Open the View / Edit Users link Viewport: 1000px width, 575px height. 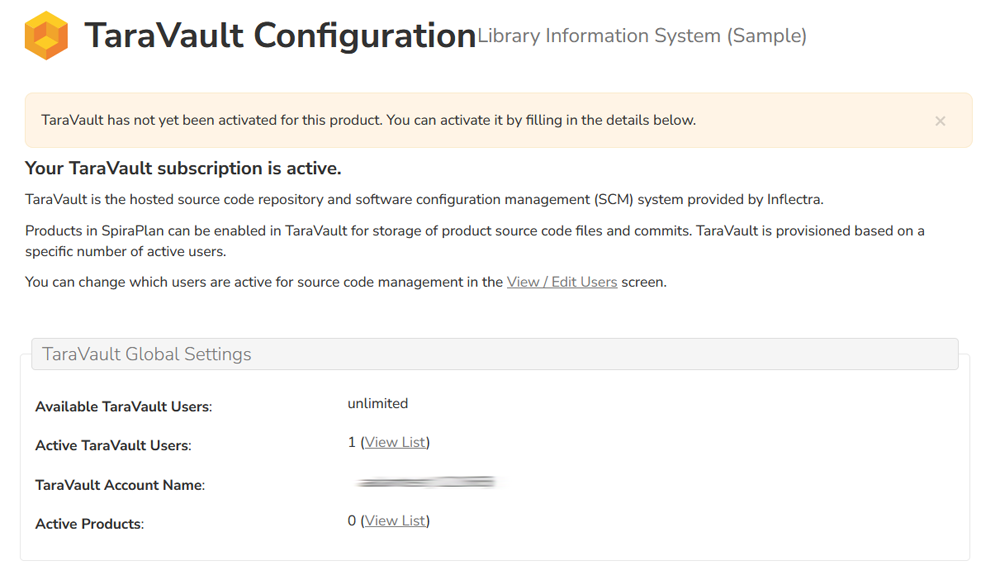click(562, 282)
